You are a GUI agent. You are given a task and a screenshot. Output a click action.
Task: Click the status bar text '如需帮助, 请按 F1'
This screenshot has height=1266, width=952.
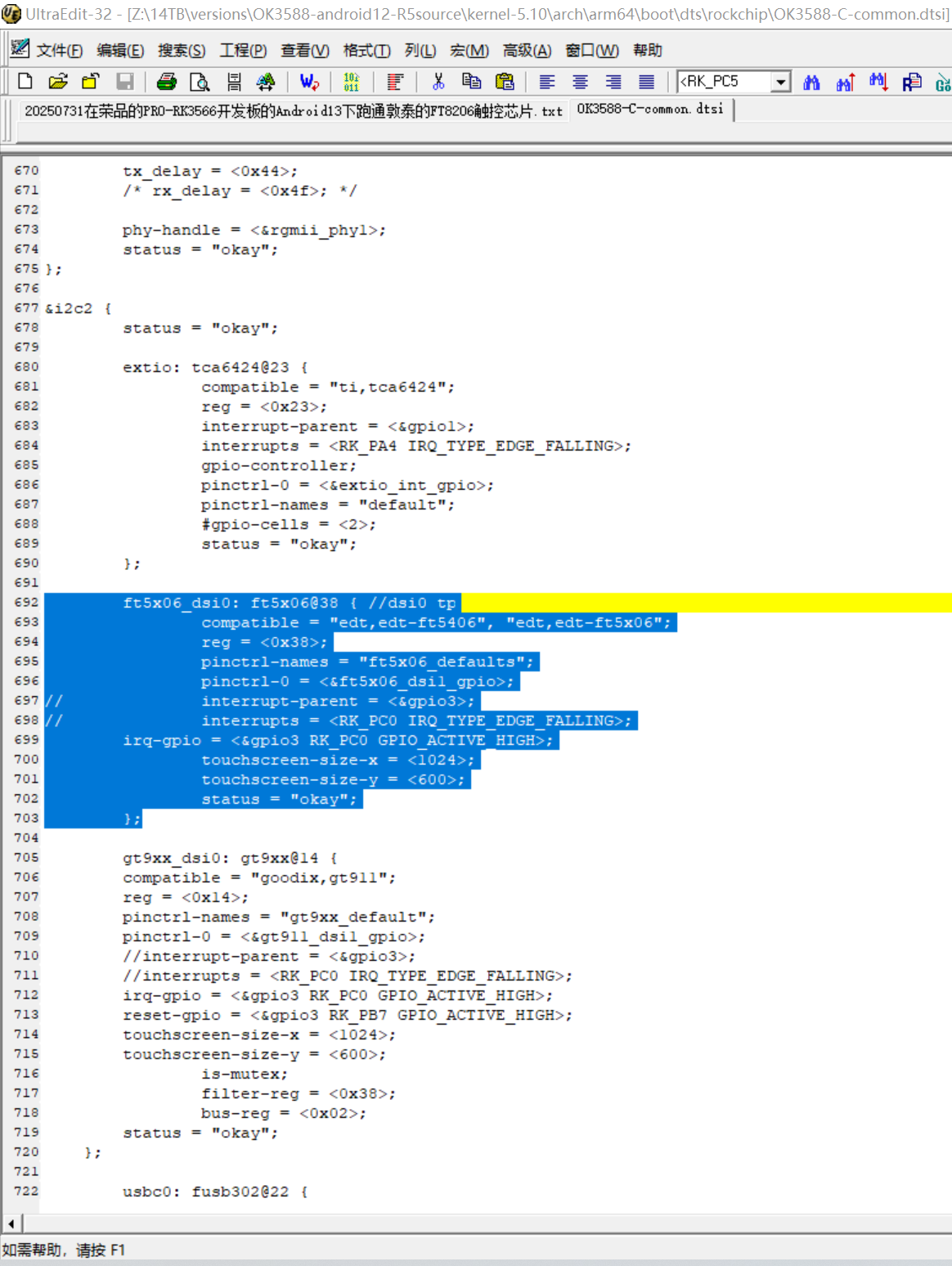[x=63, y=1250]
